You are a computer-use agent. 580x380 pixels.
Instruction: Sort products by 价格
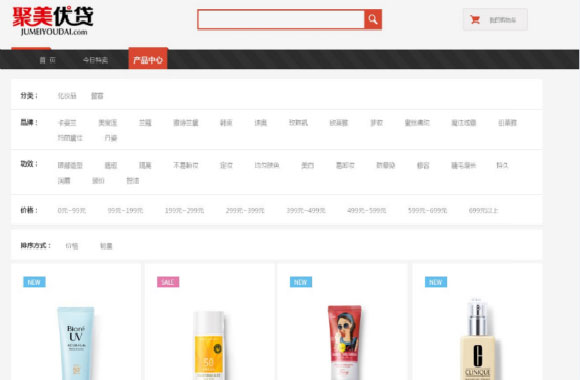pos(72,246)
